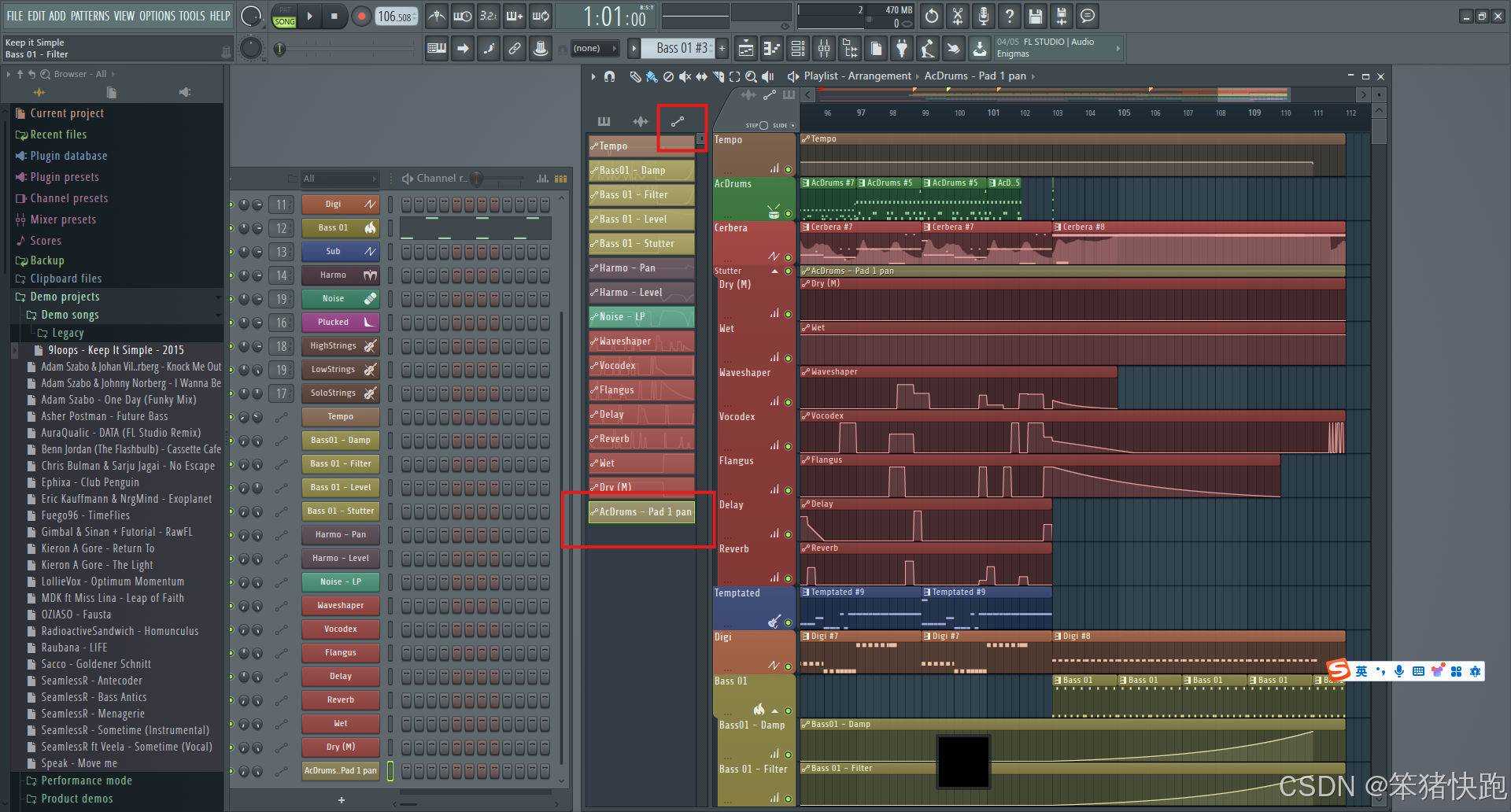Expand the Demo projects folder in the browser
Screen dimensions: 1511x812
tap(65, 297)
